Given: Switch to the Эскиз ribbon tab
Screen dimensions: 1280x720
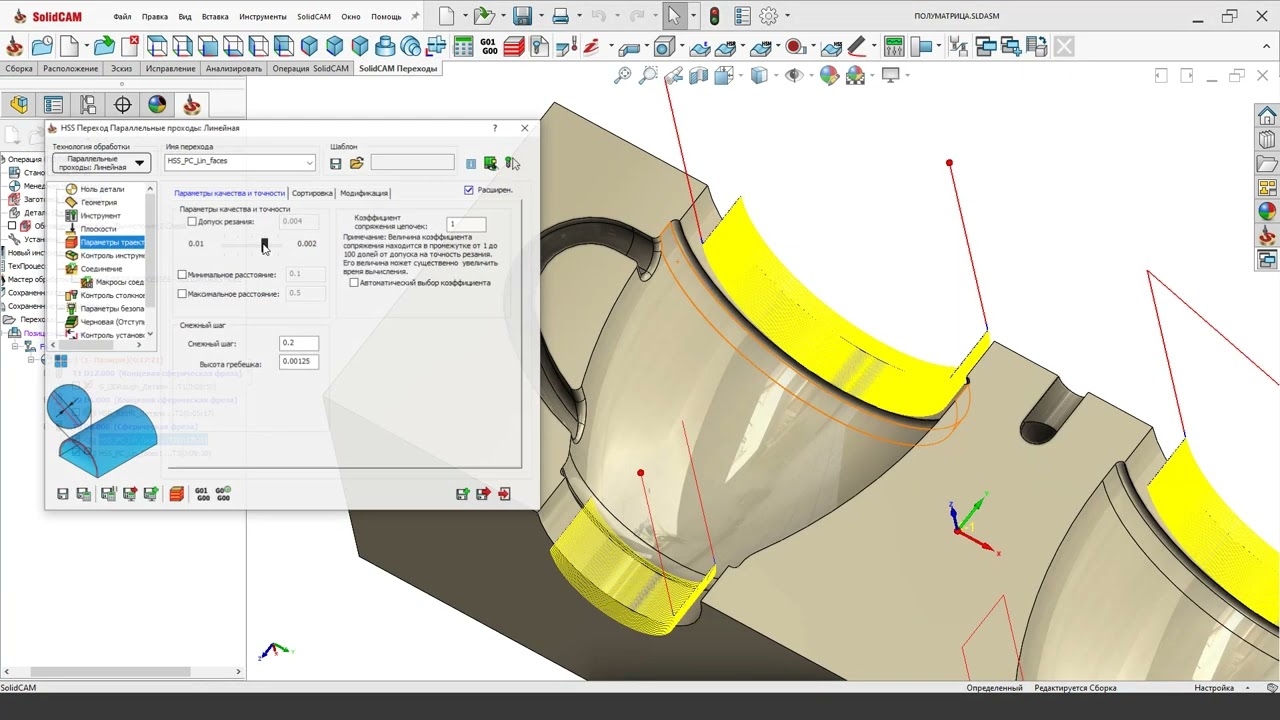Looking at the screenshot, I should point(121,69).
